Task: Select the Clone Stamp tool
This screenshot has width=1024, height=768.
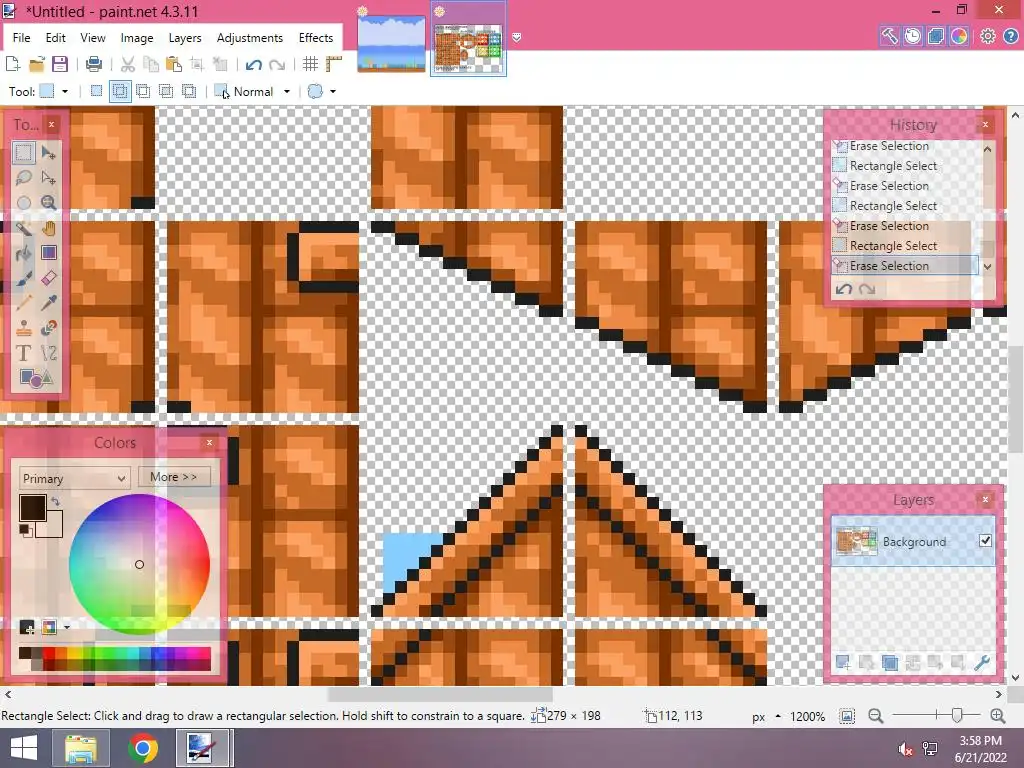Action: (x=24, y=328)
